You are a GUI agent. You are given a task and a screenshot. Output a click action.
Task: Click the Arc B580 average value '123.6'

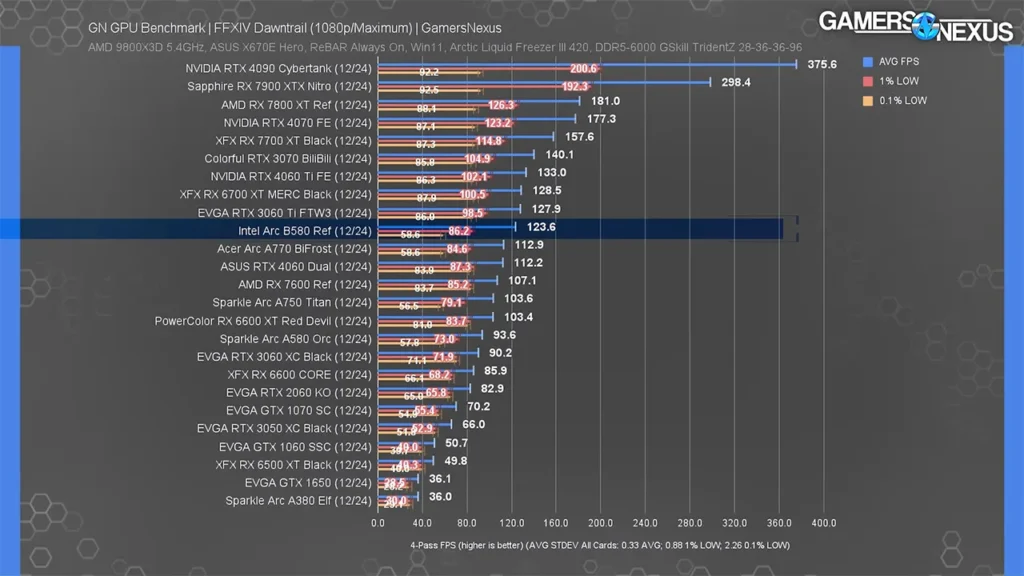pos(541,227)
